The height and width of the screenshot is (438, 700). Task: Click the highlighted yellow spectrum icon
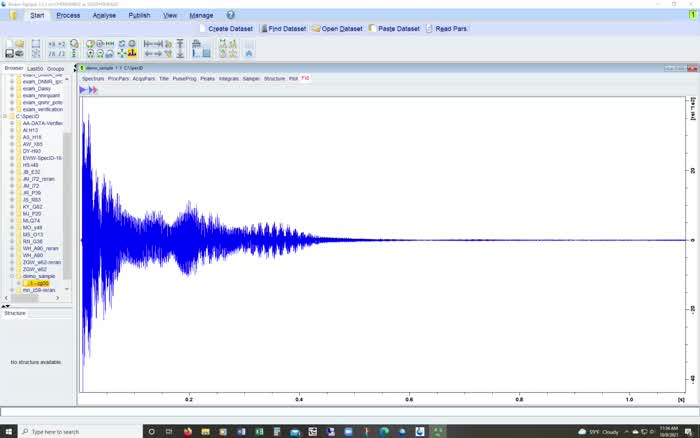[132, 54]
